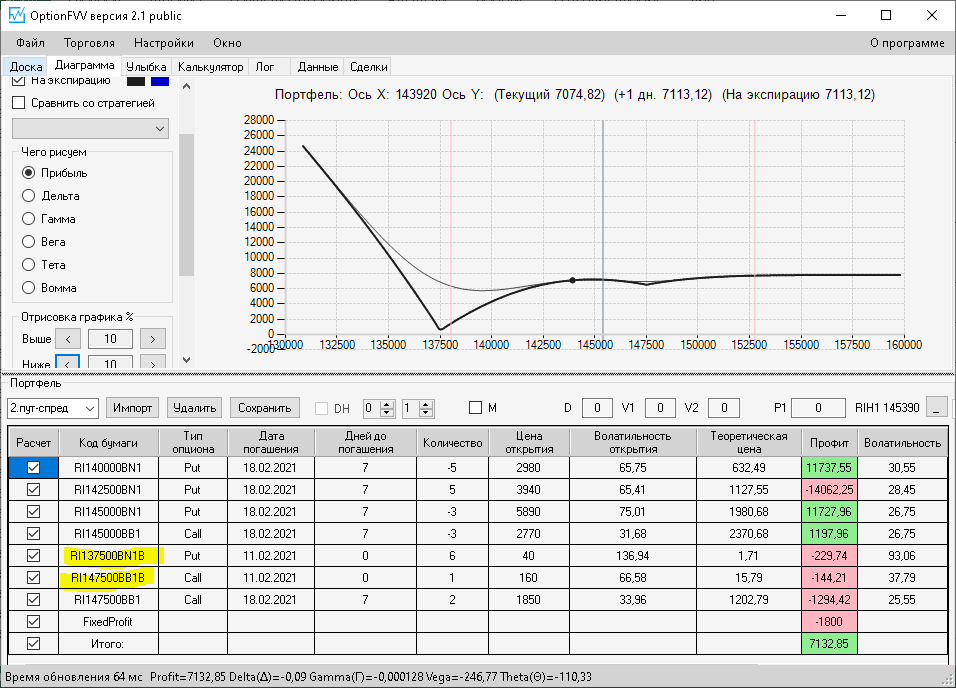
Task: Click the total profit cell 7132,85
Action: 829,643
